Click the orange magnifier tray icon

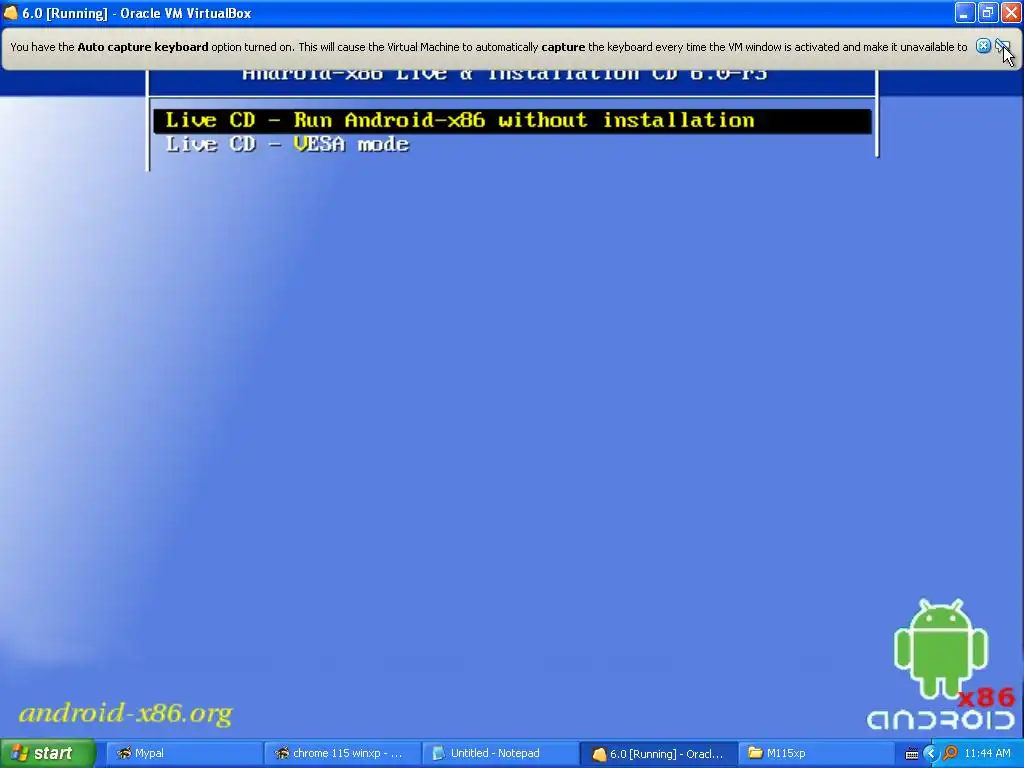pyautogui.click(x=950, y=754)
